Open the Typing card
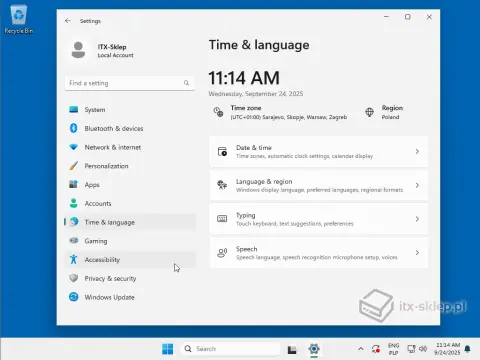This screenshot has width=480, height=360. tap(319, 219)
